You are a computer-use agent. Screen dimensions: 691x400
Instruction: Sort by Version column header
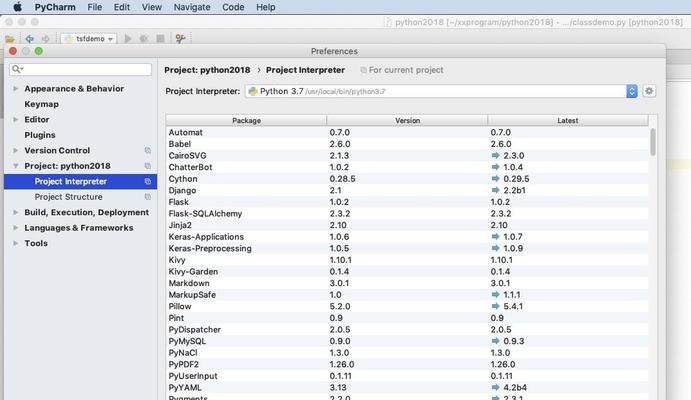pyautogui.click(x=407, y=120)
